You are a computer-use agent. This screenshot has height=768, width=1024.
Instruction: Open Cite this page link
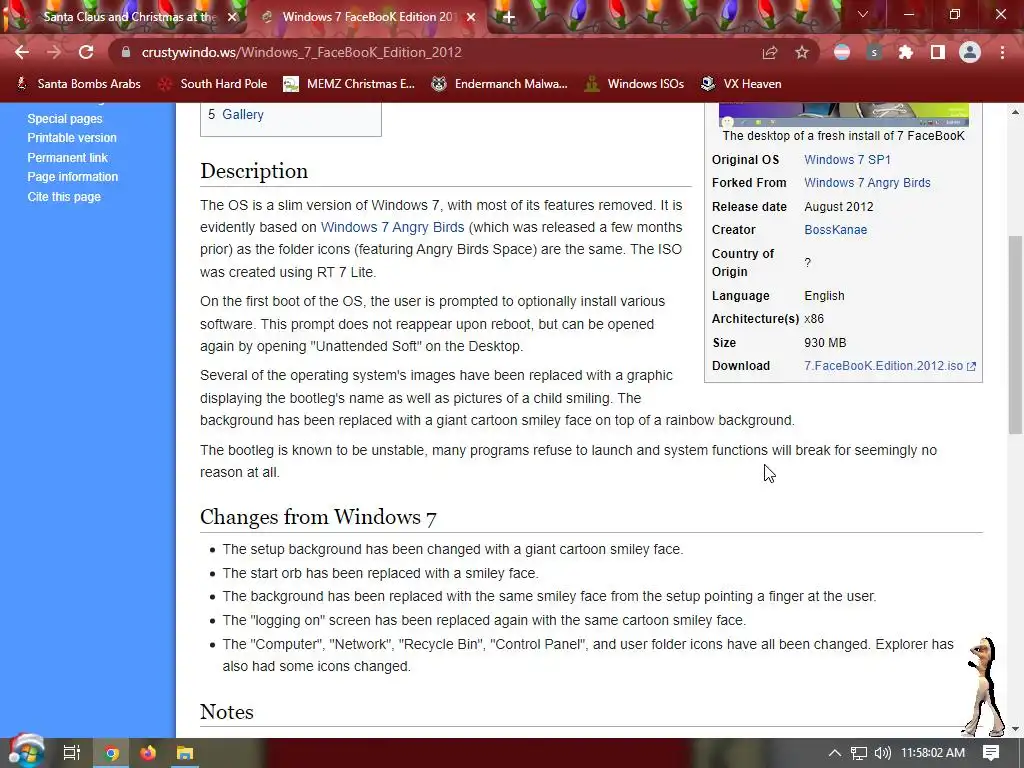(x=64, y=197)
